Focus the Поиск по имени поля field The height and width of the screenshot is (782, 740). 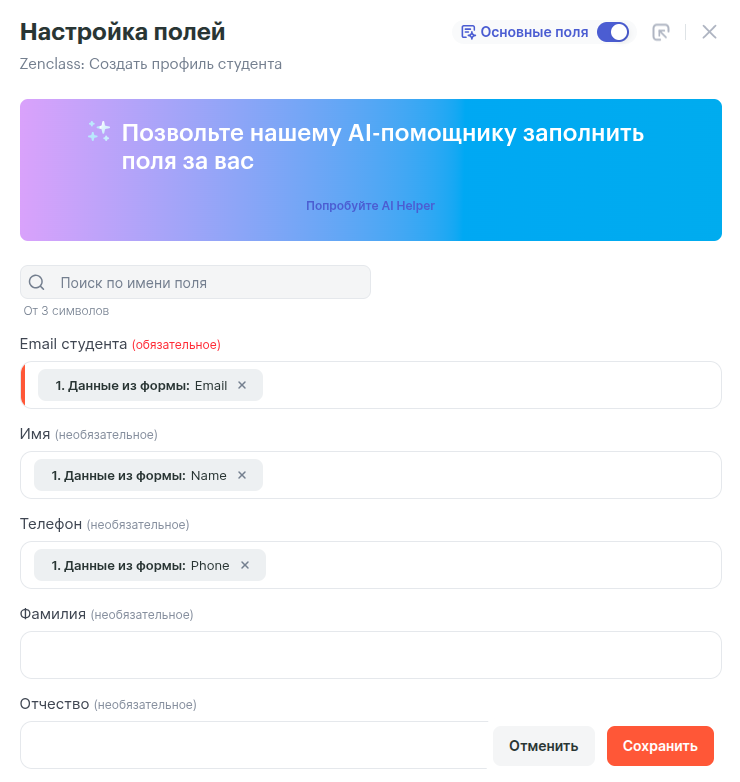tap(210, 283)
